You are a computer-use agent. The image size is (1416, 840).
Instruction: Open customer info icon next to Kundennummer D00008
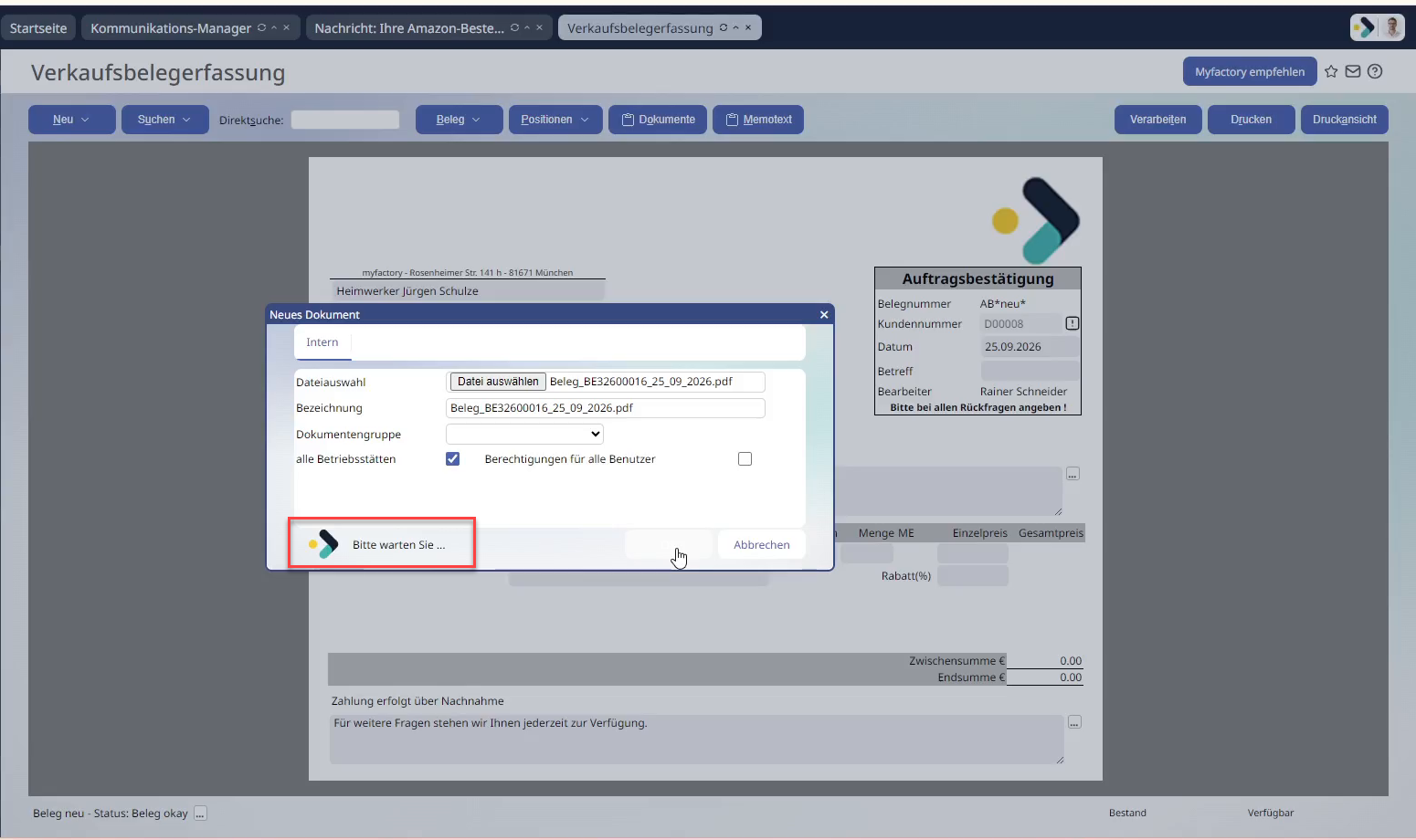(1073, 323)
